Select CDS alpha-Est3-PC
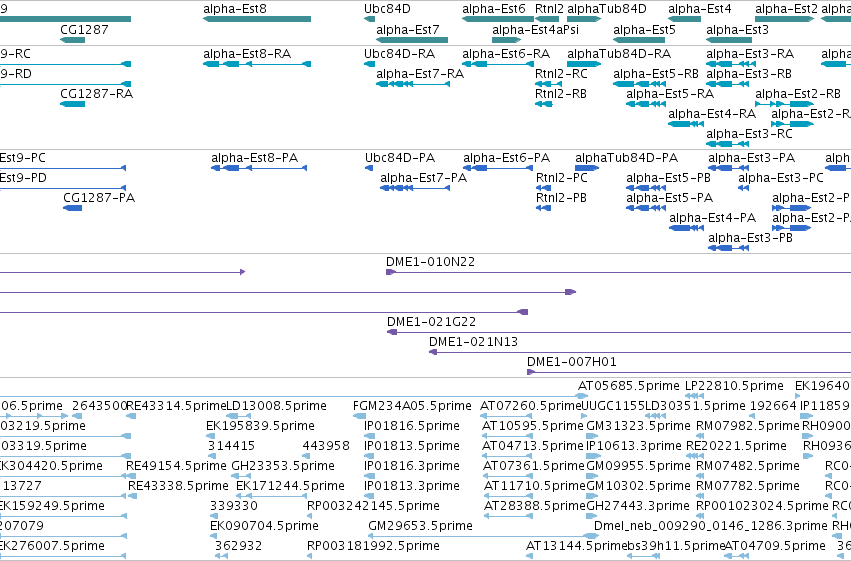 pyautogui.click(x=744, y=188)
